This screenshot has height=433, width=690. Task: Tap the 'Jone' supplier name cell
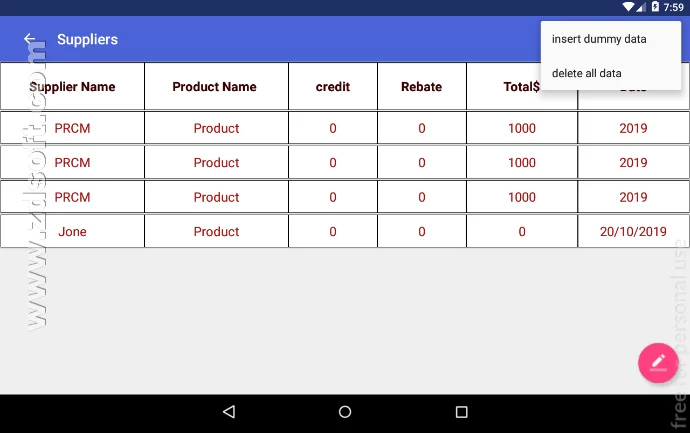(72, 231)
